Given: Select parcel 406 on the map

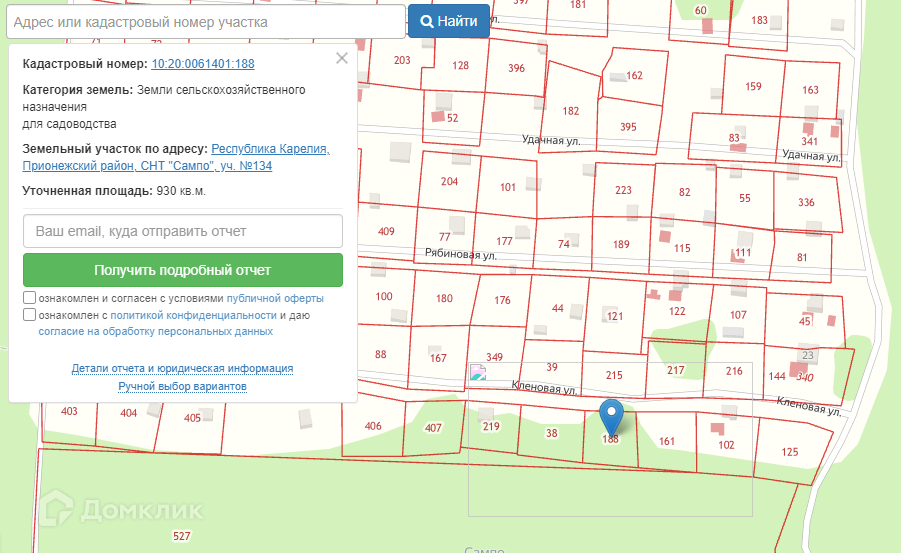Looking at the screenshot, I should point(373,426).
